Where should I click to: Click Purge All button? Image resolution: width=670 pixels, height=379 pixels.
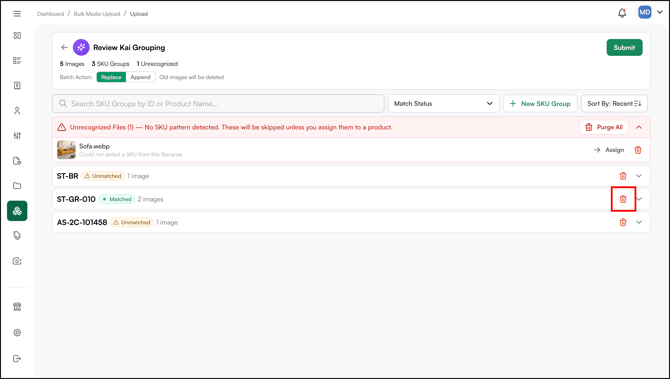coord(604,127)
